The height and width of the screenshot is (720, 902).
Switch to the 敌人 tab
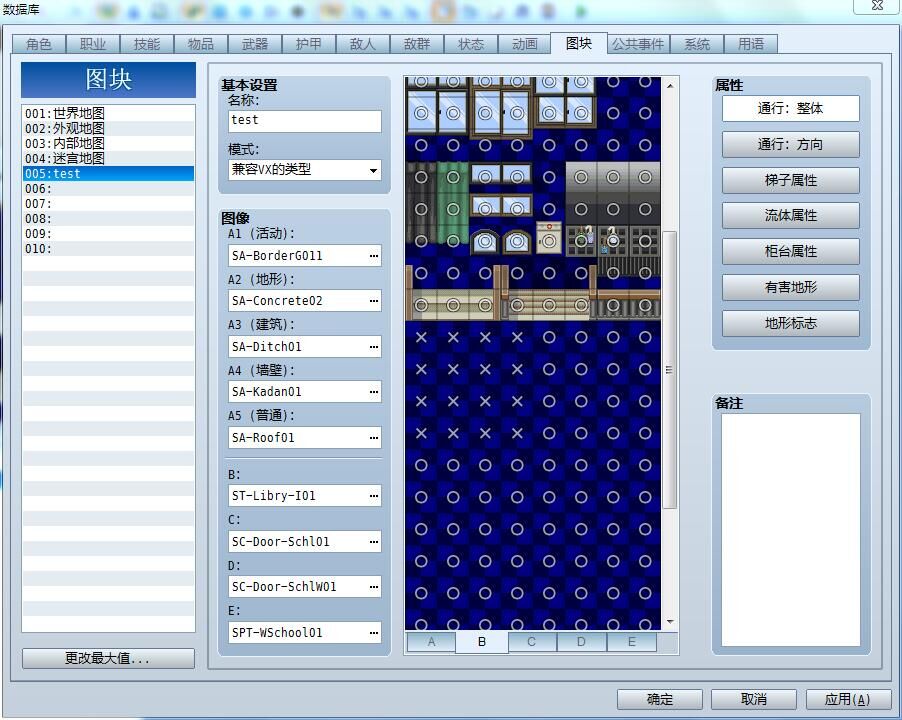pos(363,44)
